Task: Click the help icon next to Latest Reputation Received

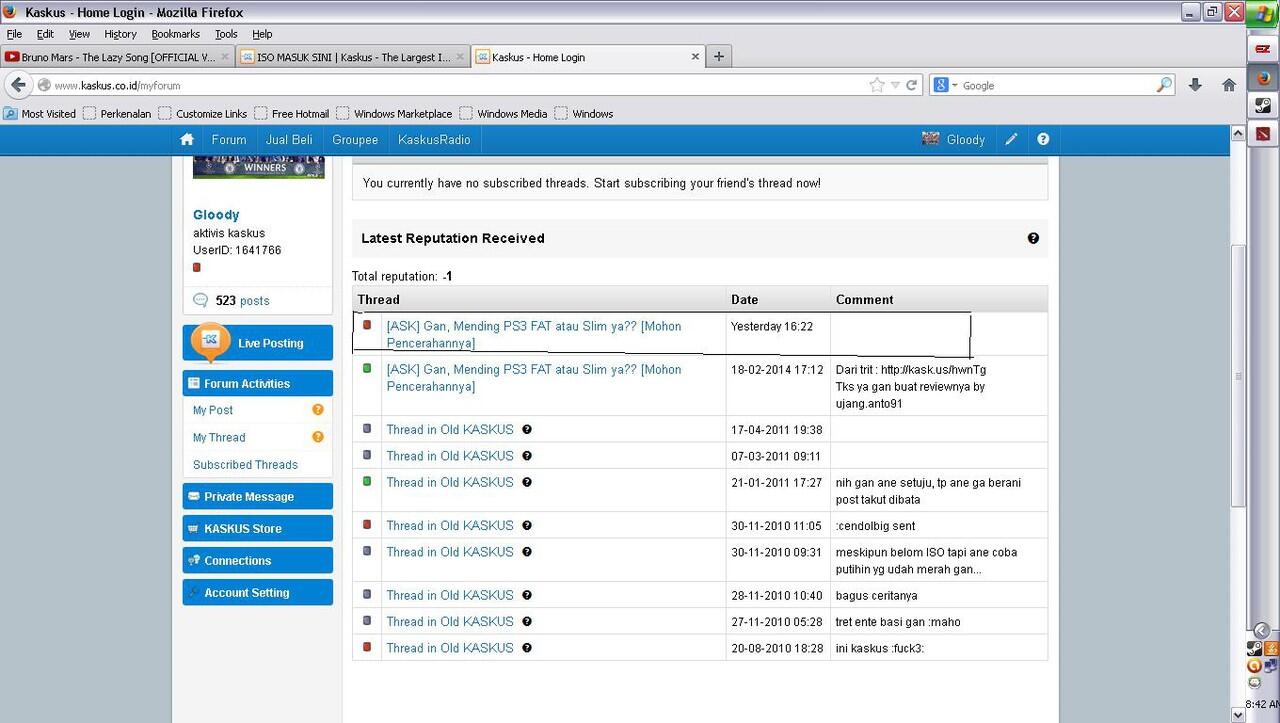Action: pos(1033,238)
